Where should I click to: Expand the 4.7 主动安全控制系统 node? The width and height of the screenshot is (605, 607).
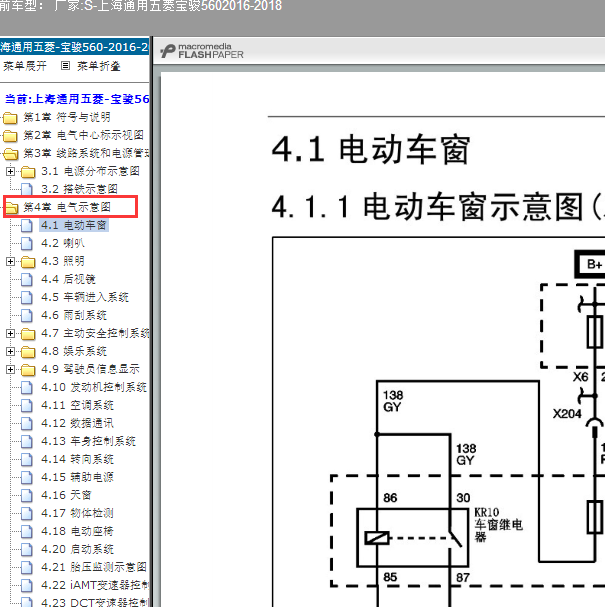(10, 334)
